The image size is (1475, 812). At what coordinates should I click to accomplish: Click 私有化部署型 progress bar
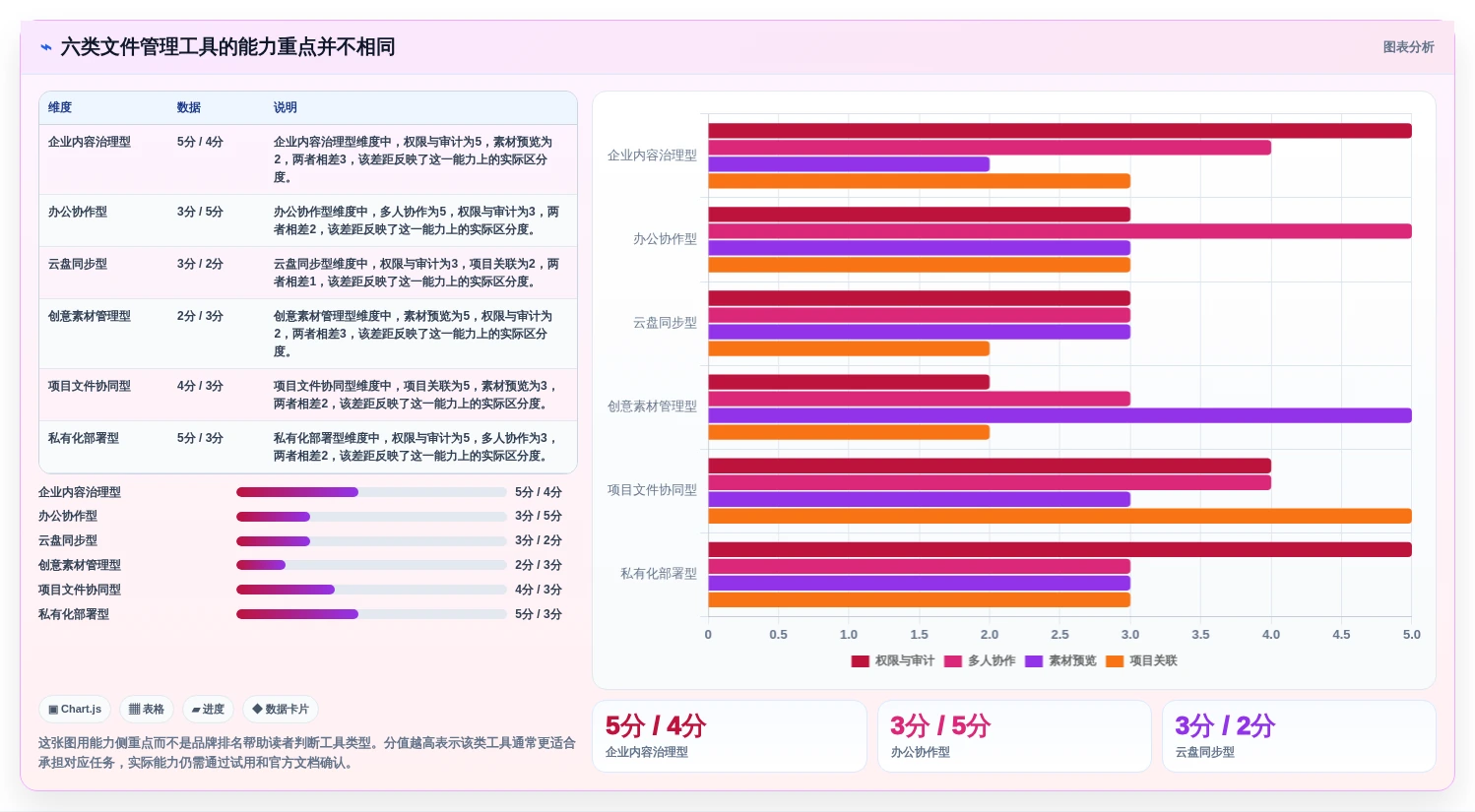click(371, 614)
